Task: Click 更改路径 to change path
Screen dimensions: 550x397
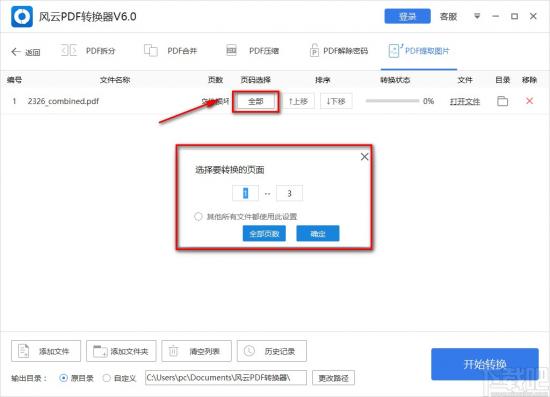Action: point(333,378)
